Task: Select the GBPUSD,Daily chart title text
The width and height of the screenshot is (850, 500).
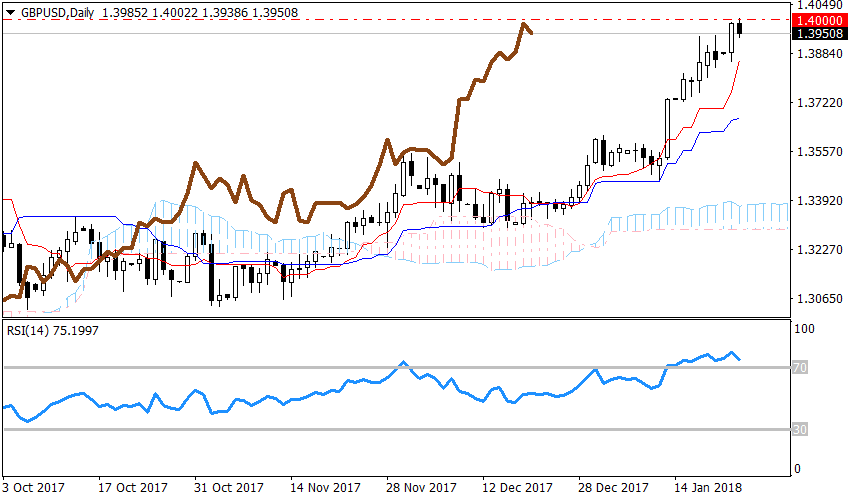Action: [57, 13]
